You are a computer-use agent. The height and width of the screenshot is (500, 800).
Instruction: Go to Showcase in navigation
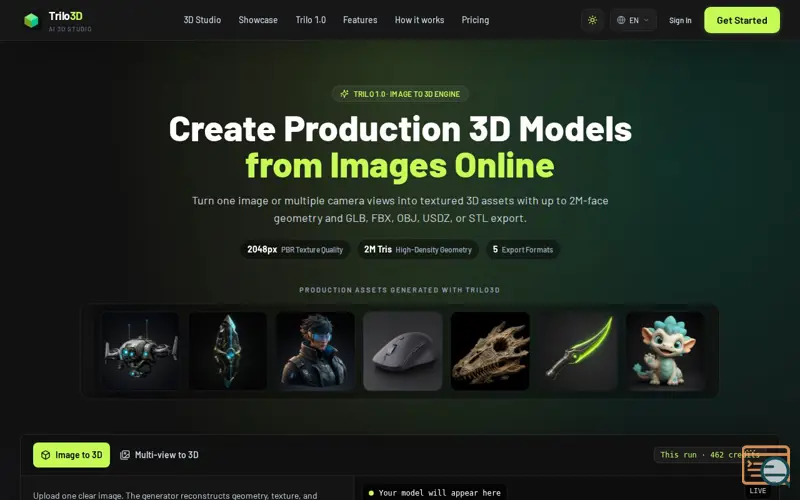[258, 20]
